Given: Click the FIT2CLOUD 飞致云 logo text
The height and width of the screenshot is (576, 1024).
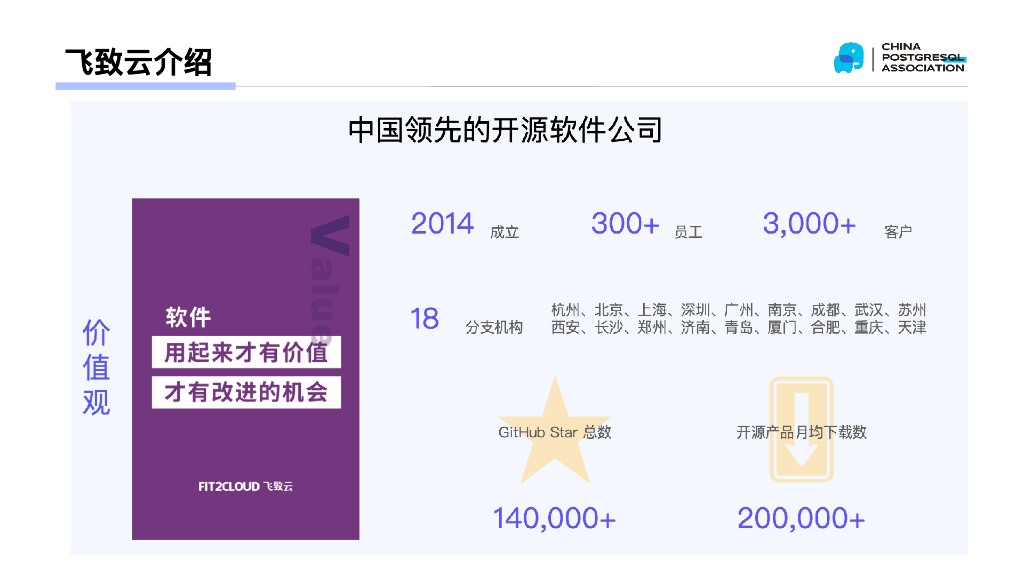Looking at the screenshot, I should [x=245, y=486].
